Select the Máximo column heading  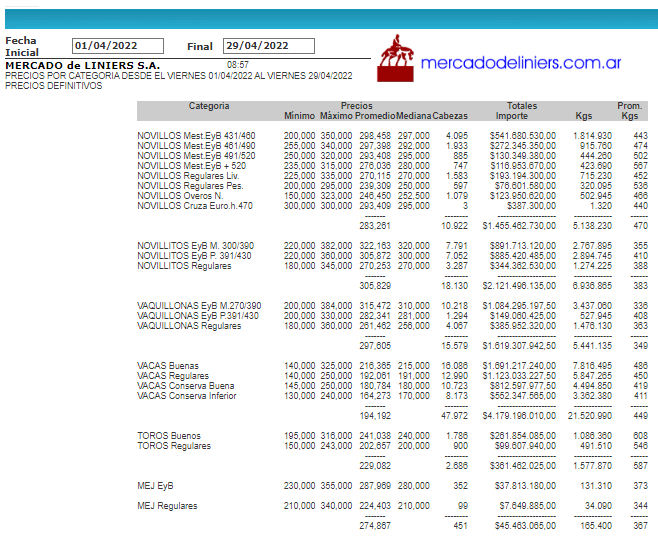point(337,117)
